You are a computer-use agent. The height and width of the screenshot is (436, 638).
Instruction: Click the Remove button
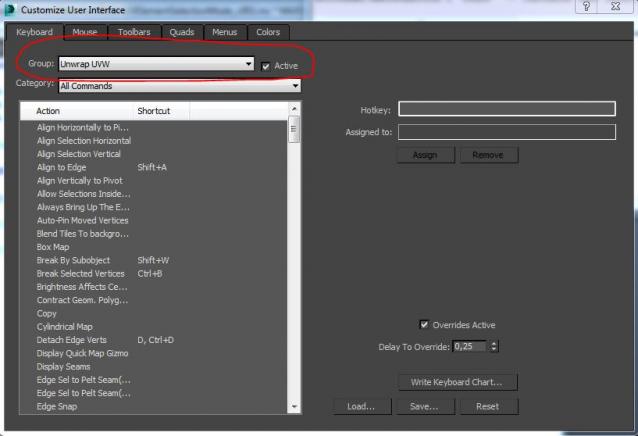[488, 155]
